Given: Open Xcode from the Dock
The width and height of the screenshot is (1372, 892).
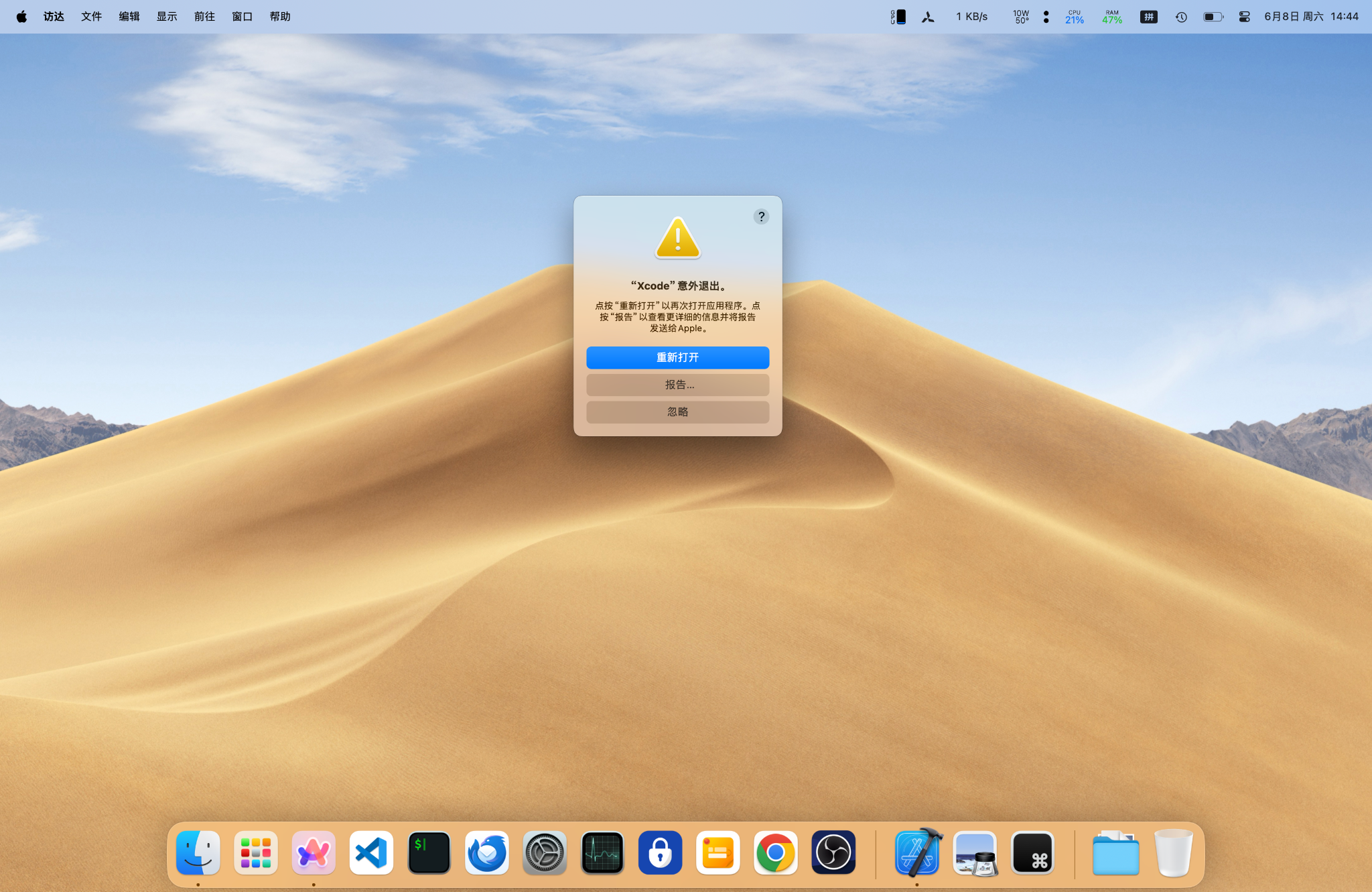Looking at the screenshot, I should pyautogui.click(x=918, y=852).
